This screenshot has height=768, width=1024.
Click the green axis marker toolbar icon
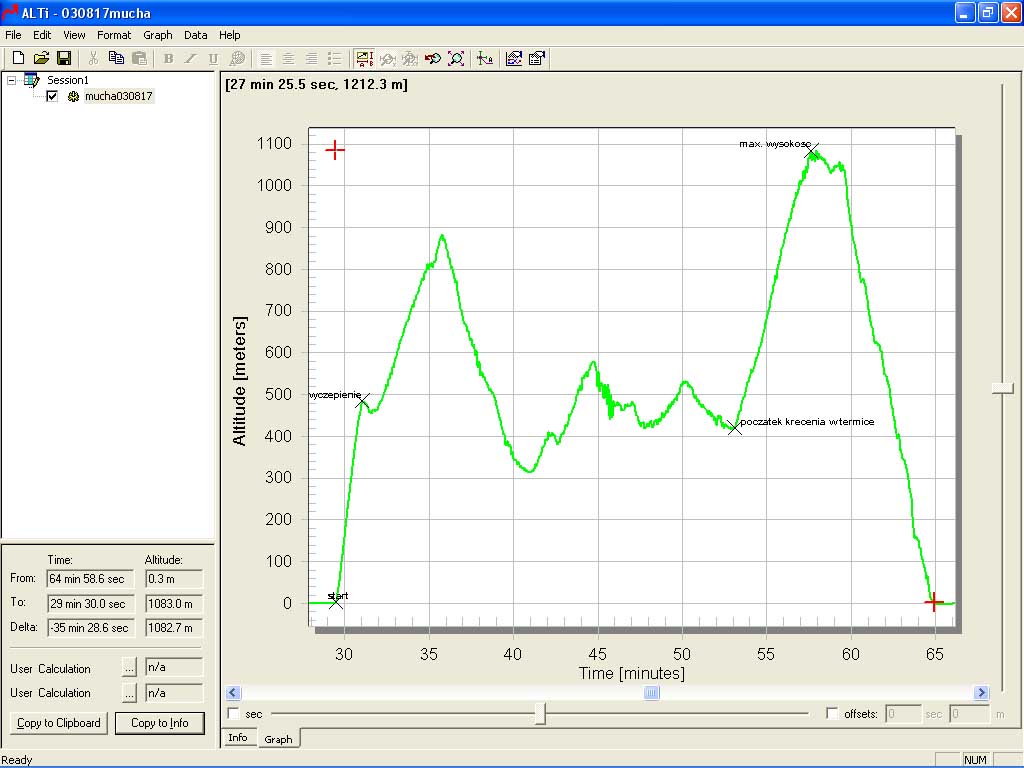[x=485, y=59]
